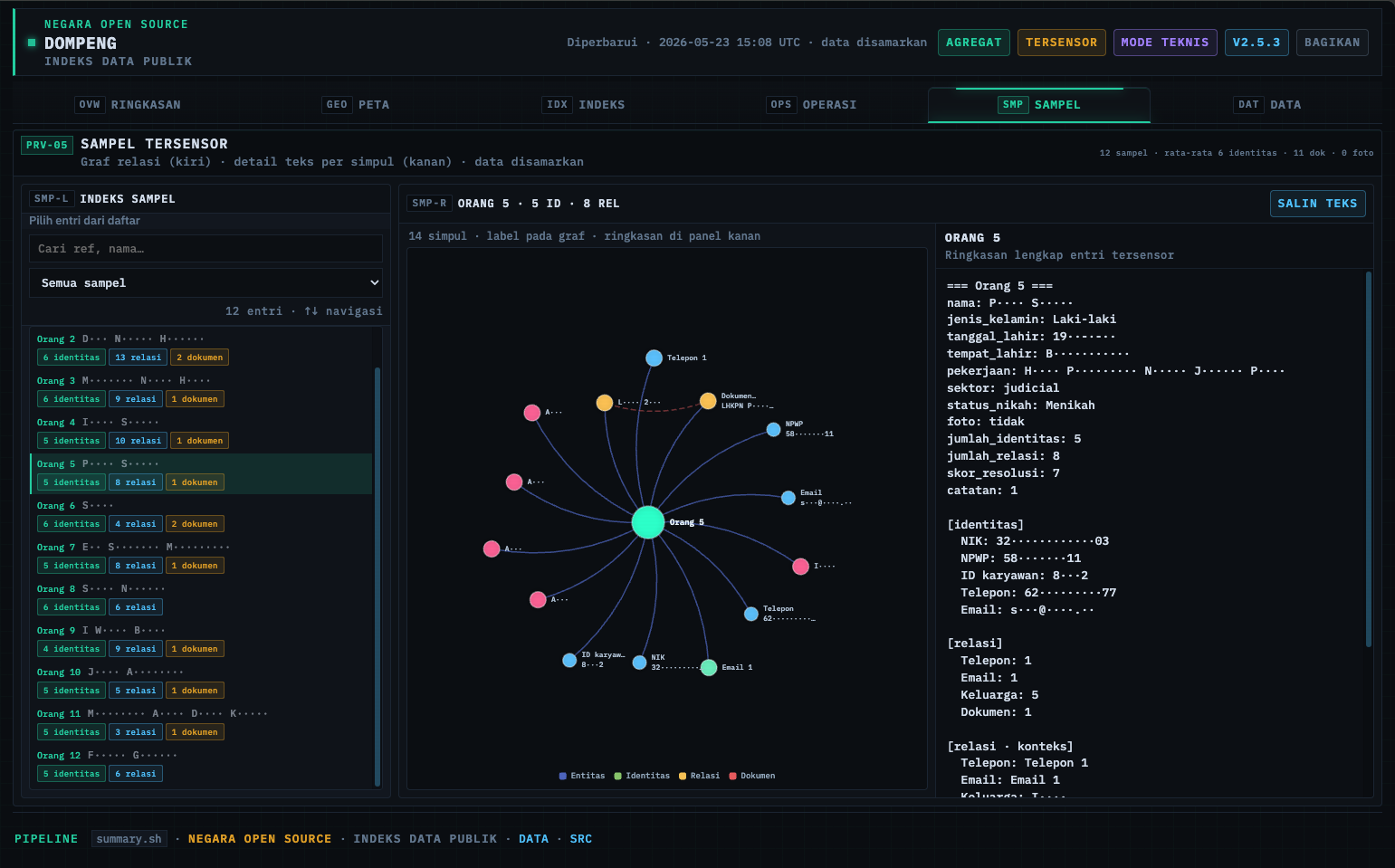Click the Identitas legend swatch
Screen dimensions: 1395x868
click(618, 776)
